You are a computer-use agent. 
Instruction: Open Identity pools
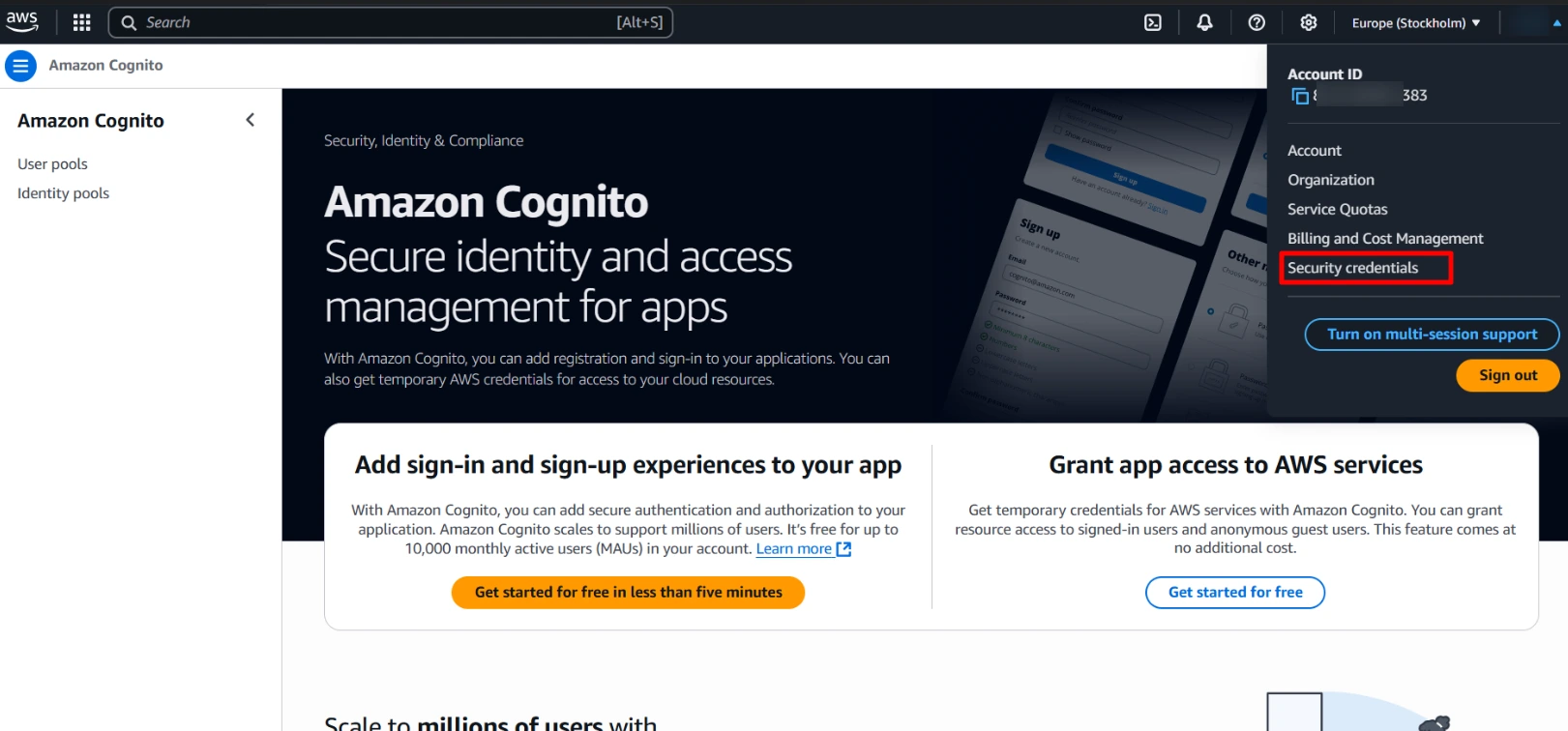pos(63,193)
